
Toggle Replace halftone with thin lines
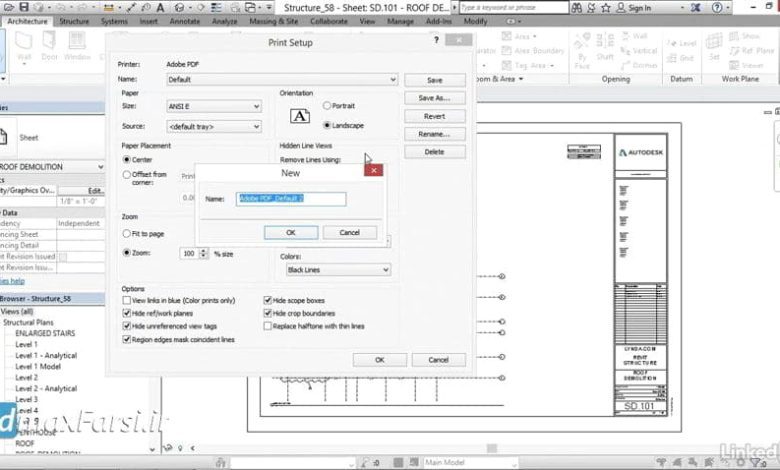pos(267,326)
